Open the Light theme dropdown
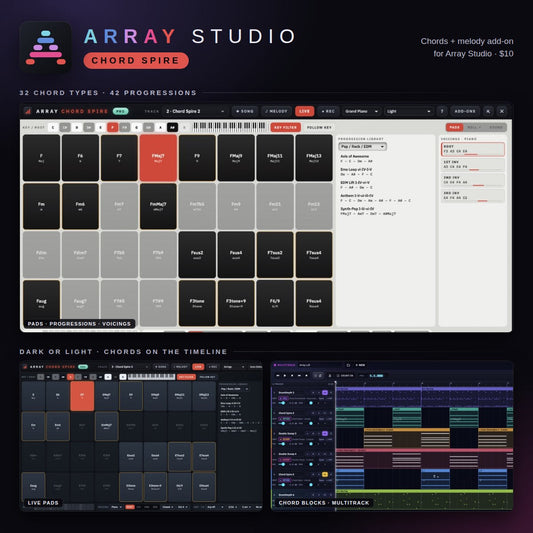The width and height of the screenshot is (533, 533). [409, 111]
